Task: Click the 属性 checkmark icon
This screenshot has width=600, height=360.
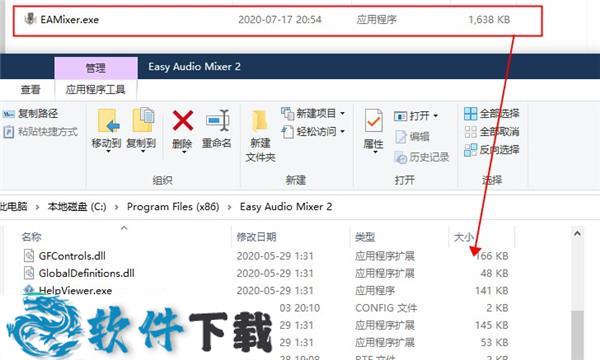Action: coord(373,121)
